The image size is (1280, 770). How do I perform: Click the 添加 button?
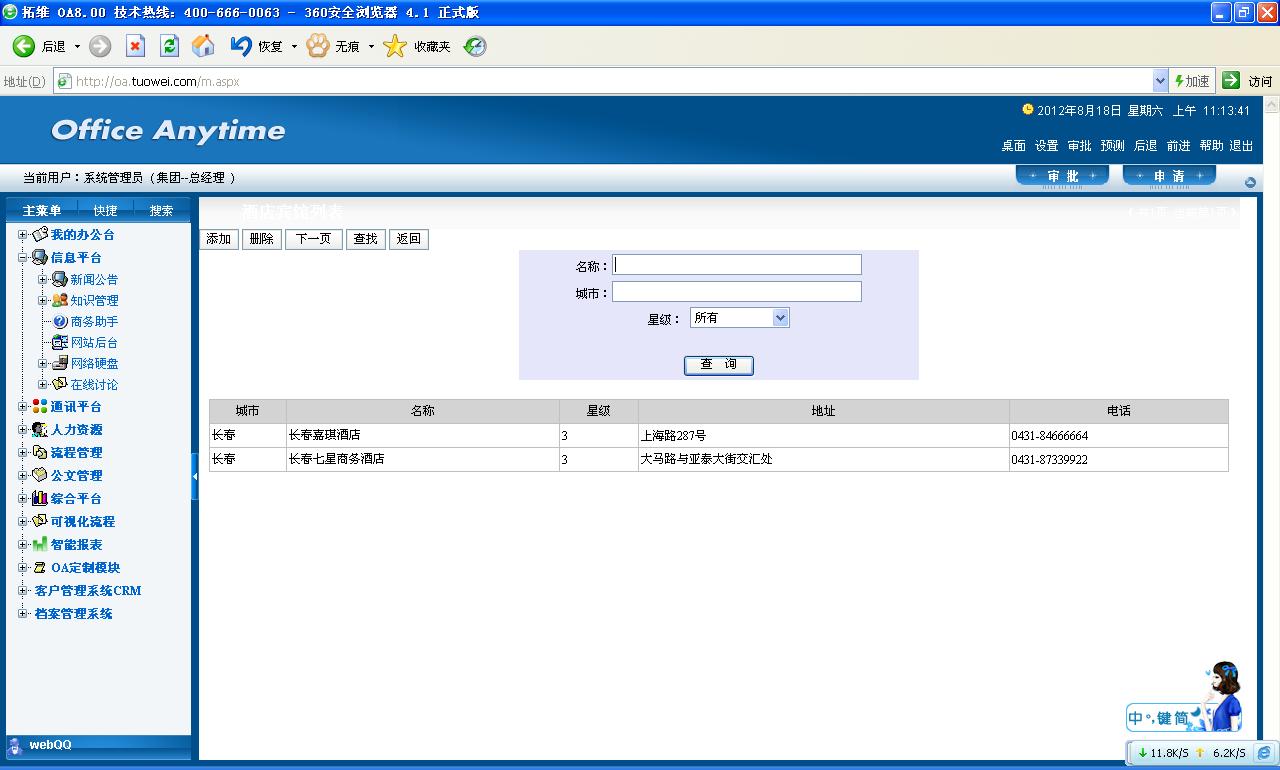(219, 239)
